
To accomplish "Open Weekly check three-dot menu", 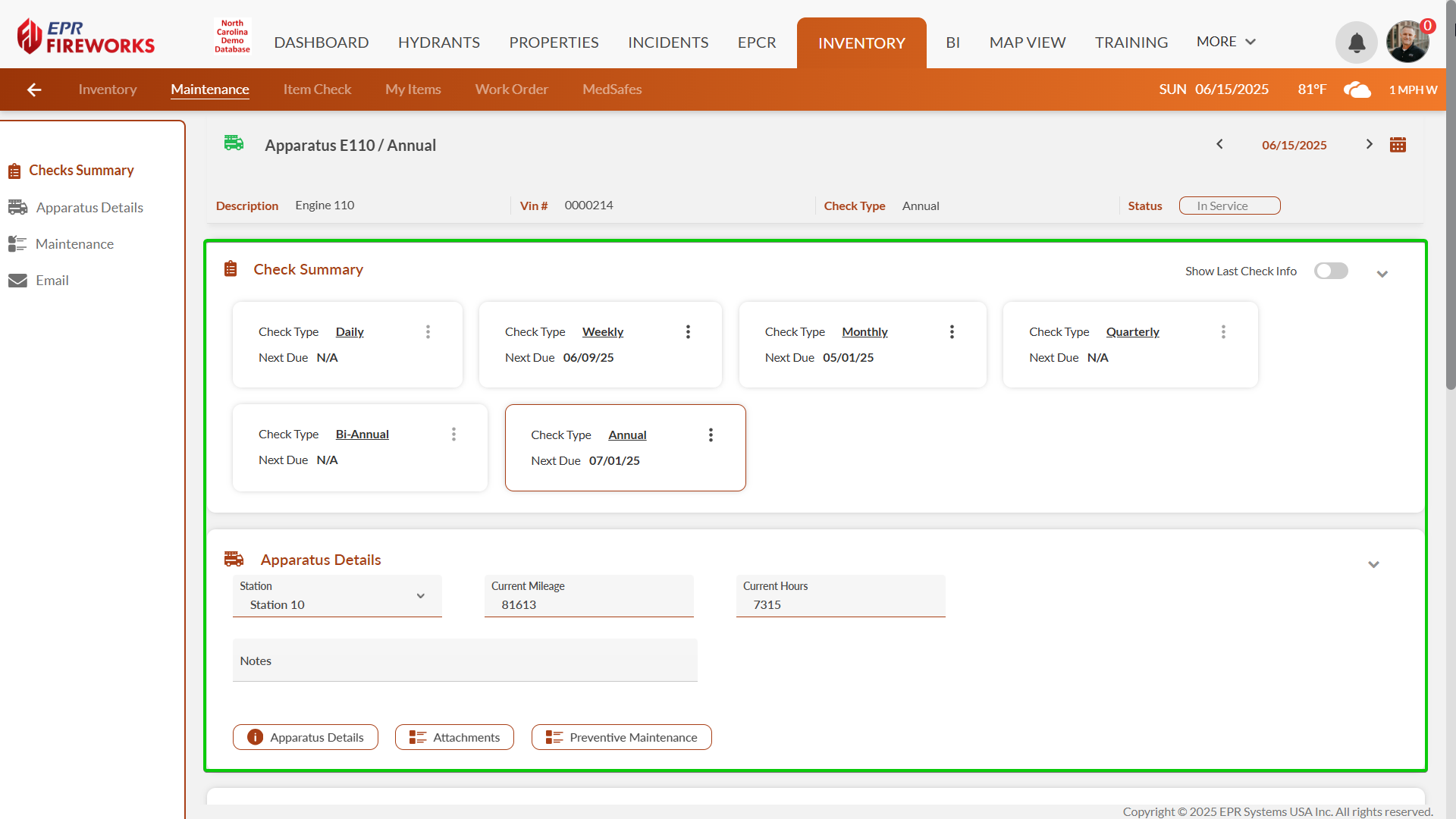I will click(688, 332).
